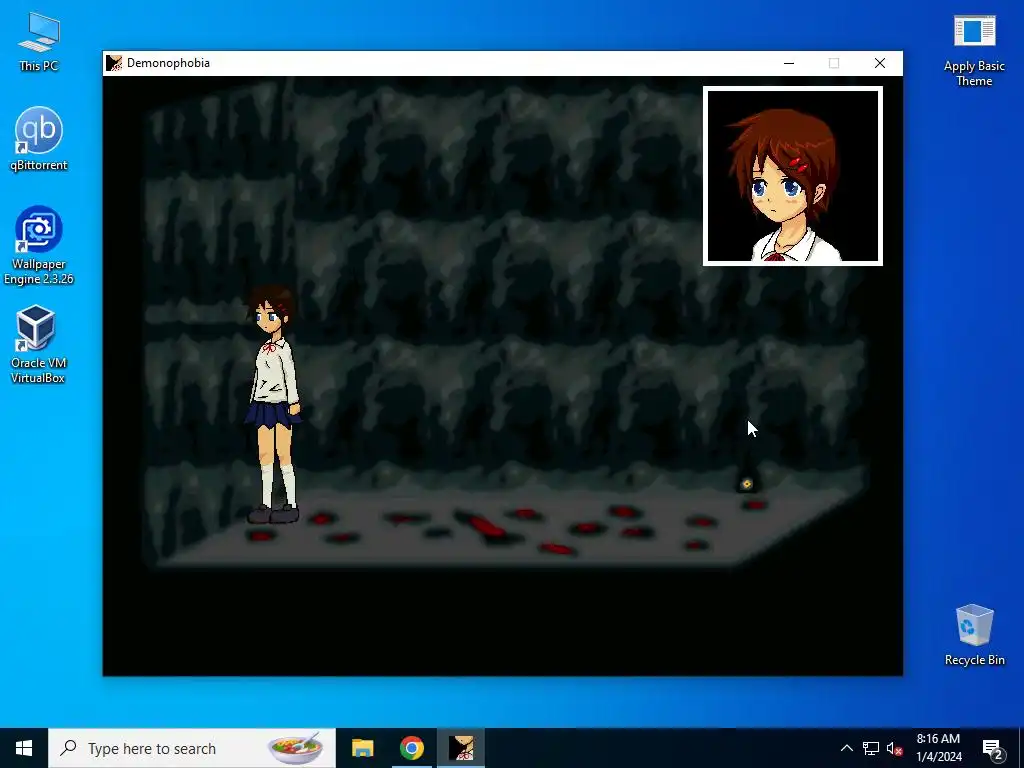Open the notification center icon

(x=993, y=748)
